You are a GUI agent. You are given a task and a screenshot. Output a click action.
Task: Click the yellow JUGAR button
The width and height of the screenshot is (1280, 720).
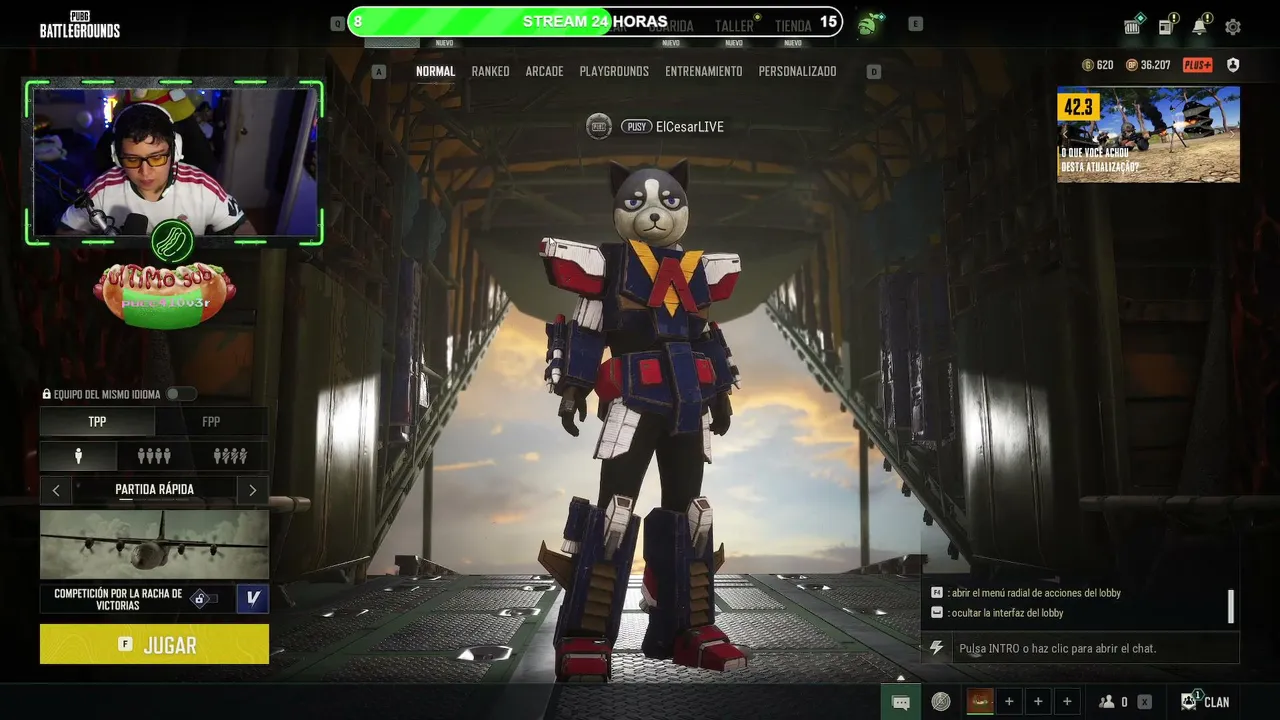pyautogui.click(x=154, y=644)
